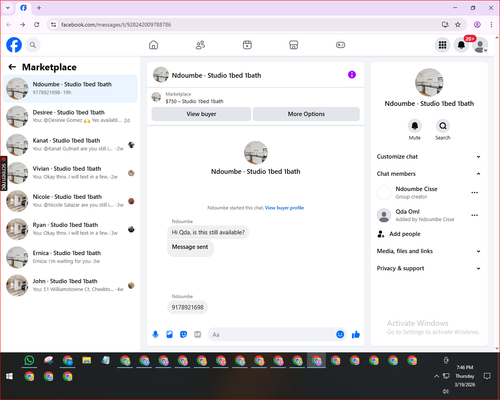This screenshot has height=400, width=500.
Task: Open the Vivian - Studio 1bed 1bath conversation
Action: click(x=70, y=173)
